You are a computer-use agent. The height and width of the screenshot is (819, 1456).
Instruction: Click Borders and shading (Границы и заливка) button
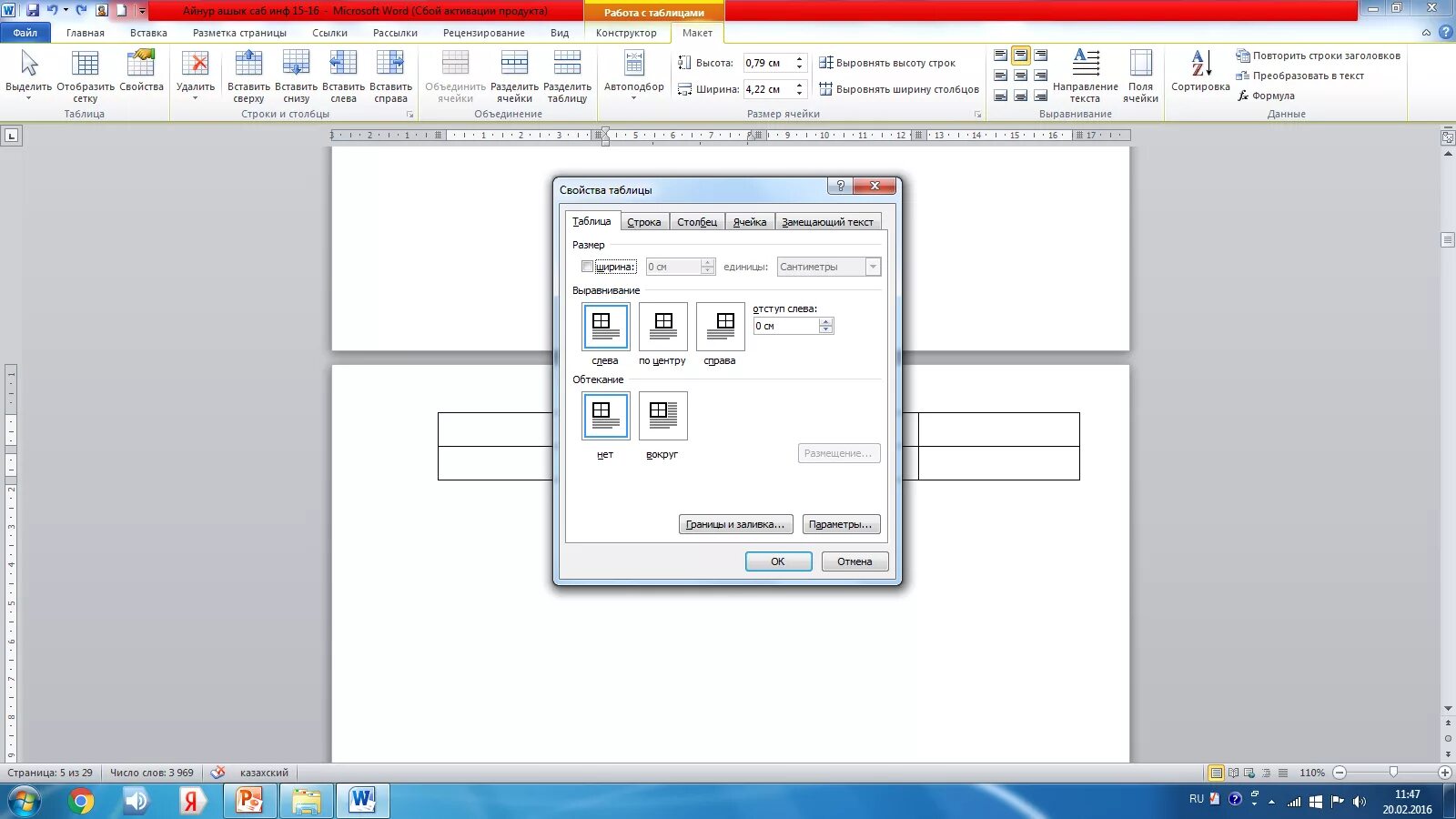tap(735, 524)
